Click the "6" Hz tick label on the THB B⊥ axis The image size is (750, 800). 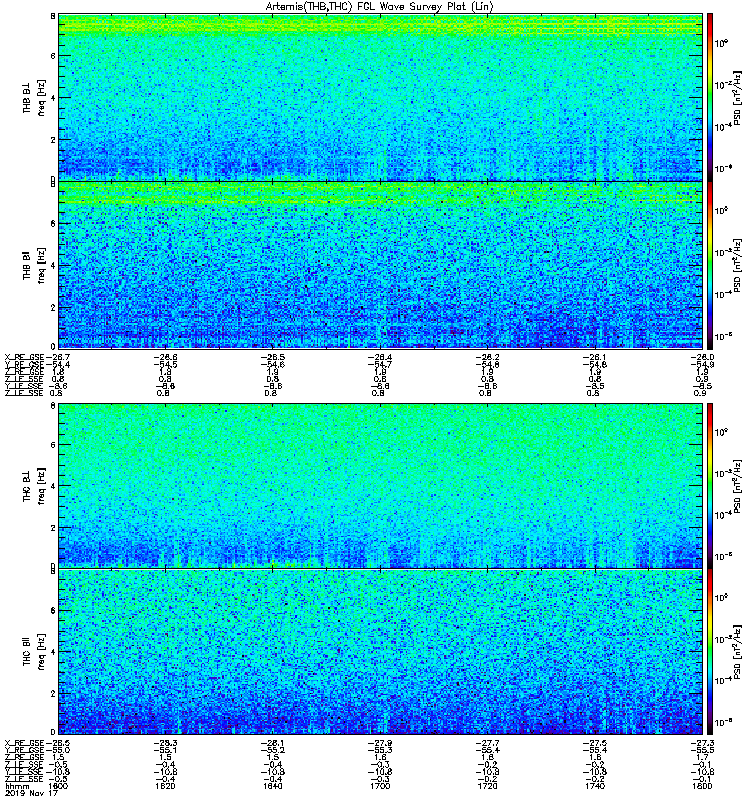53,56
